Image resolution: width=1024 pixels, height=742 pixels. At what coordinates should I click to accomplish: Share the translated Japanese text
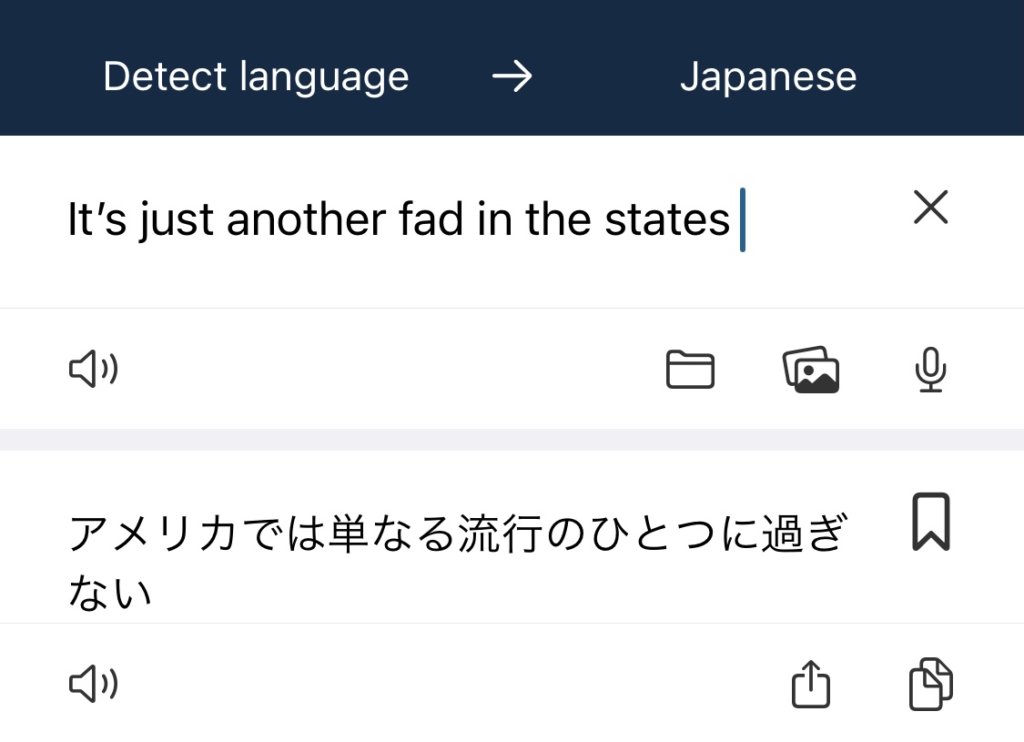[811, 685]
